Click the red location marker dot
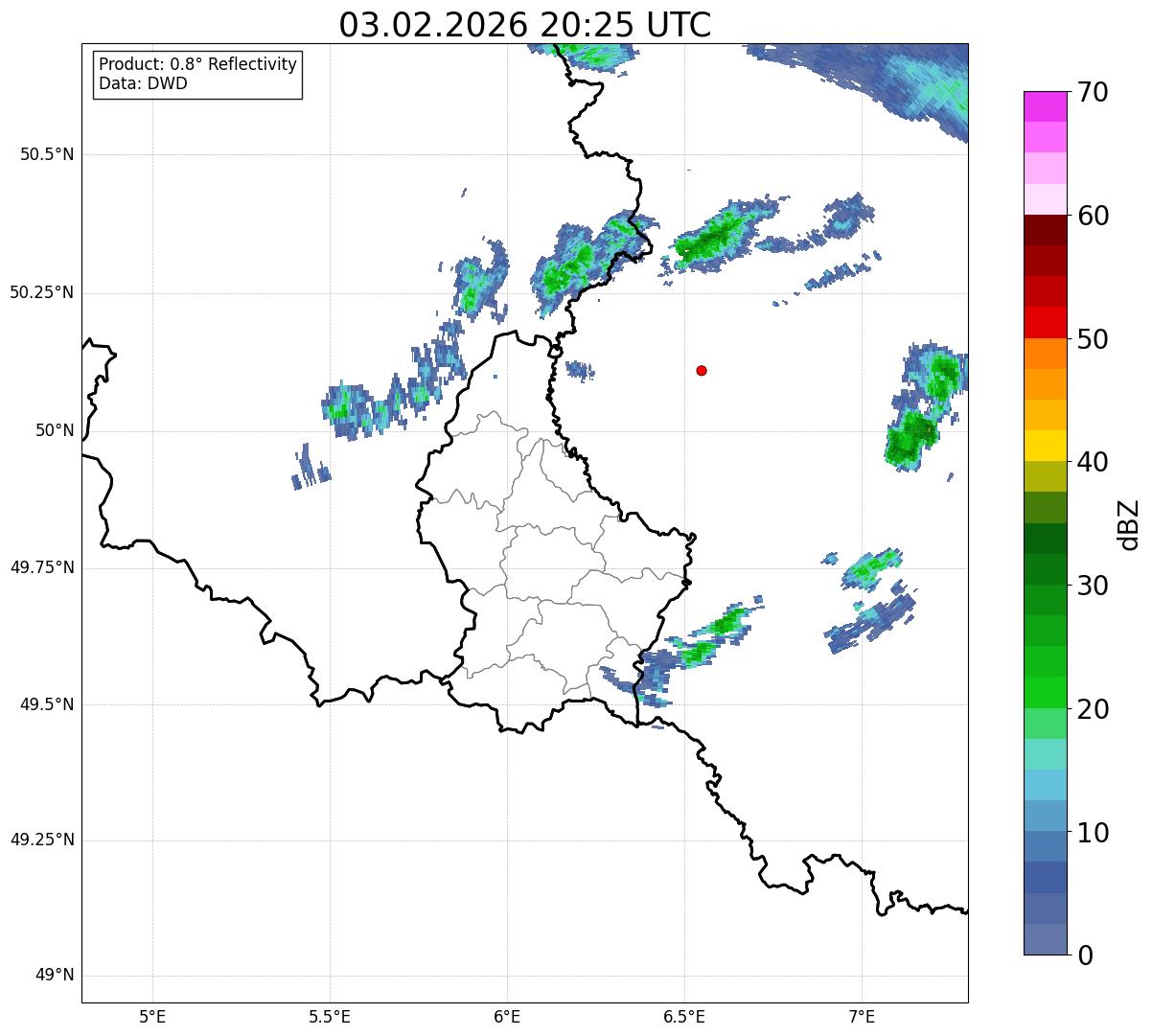This screenshot has width=1152, height=1036. click(x=702, y=370)
